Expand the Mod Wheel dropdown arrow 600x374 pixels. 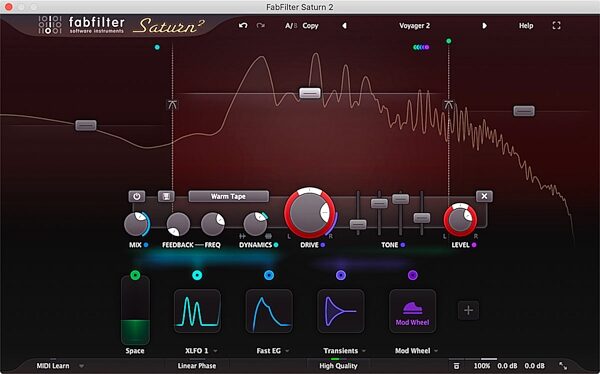(x=436, y=351)
